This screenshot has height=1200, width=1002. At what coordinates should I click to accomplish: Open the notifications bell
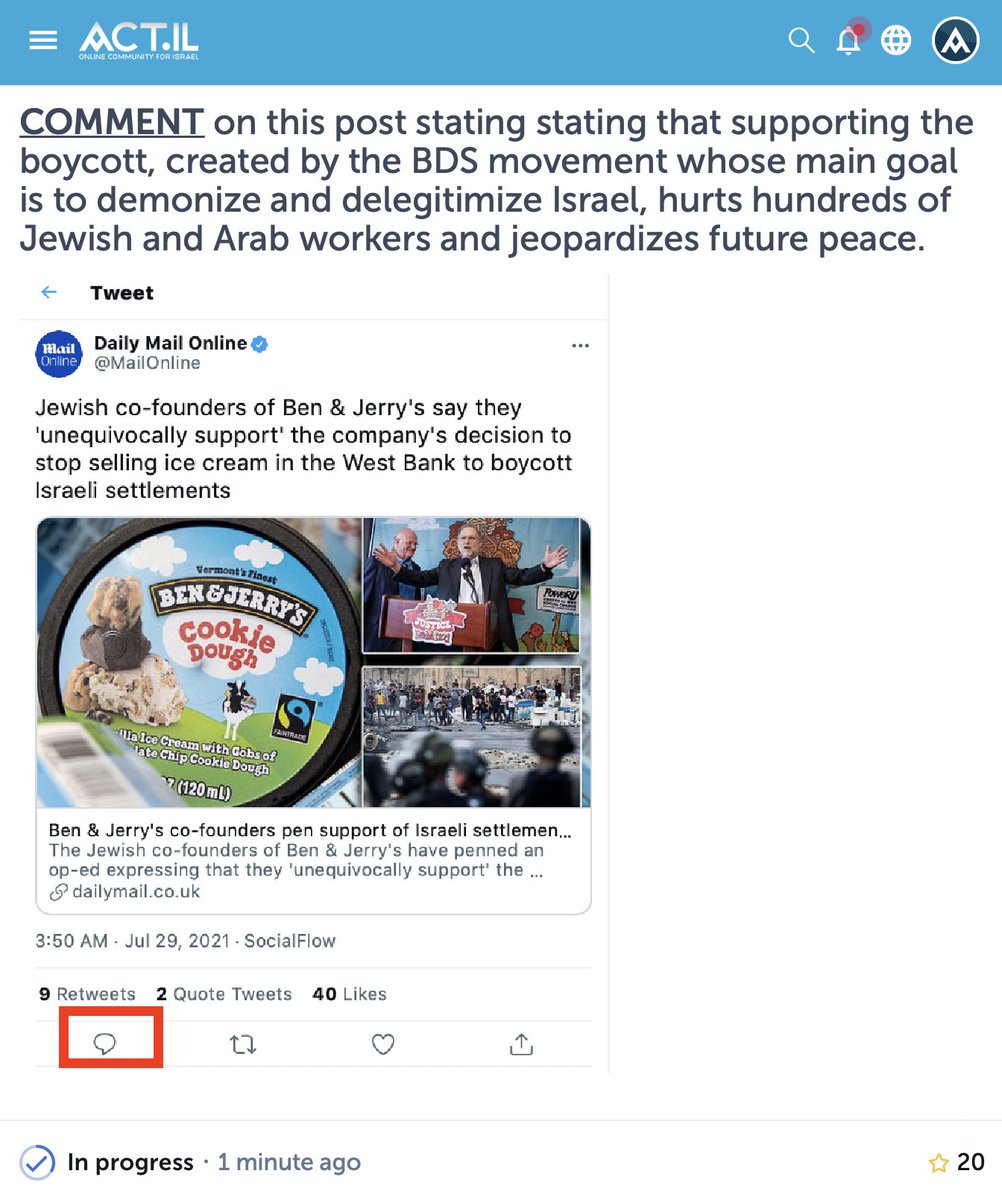coord(850,38)
